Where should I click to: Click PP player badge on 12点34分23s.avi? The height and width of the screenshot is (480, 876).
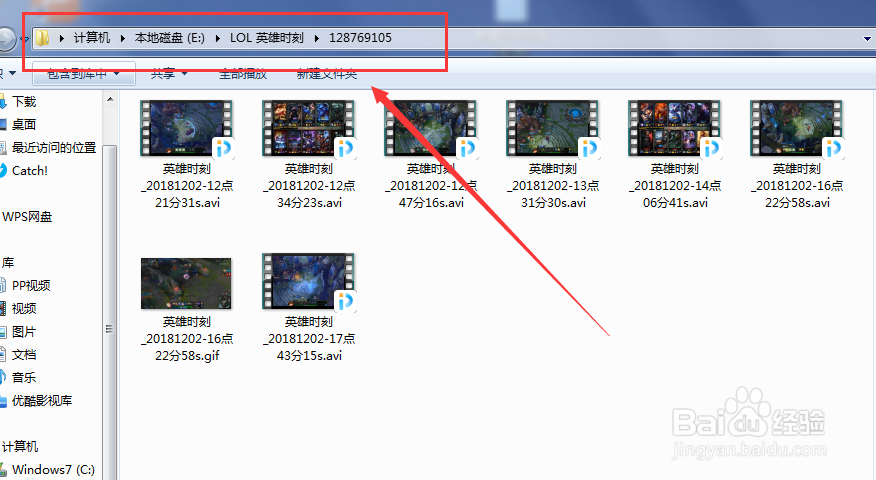pos(345,148)
